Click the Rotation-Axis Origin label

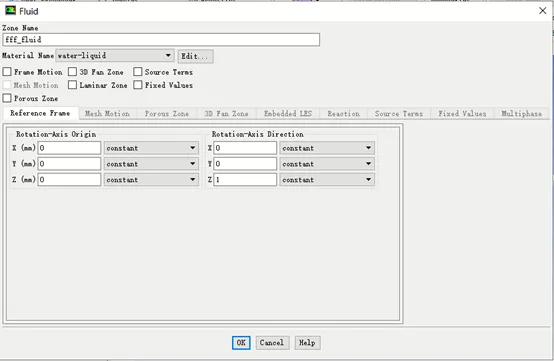click(56, 134)
